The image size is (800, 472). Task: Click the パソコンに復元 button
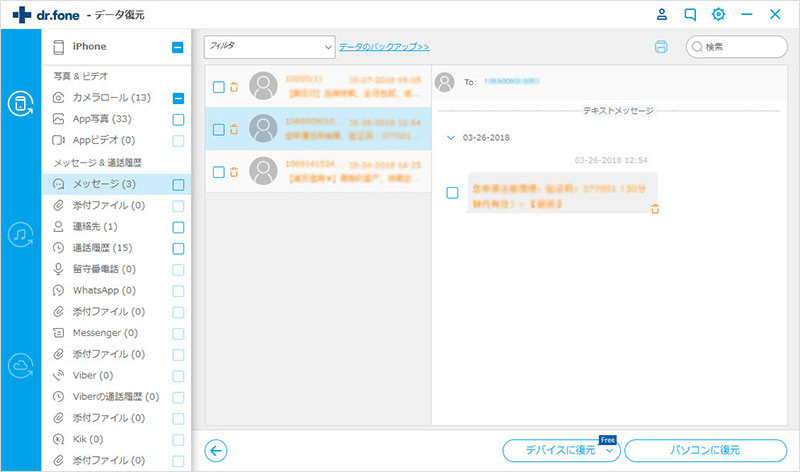(x=705, y=450)
